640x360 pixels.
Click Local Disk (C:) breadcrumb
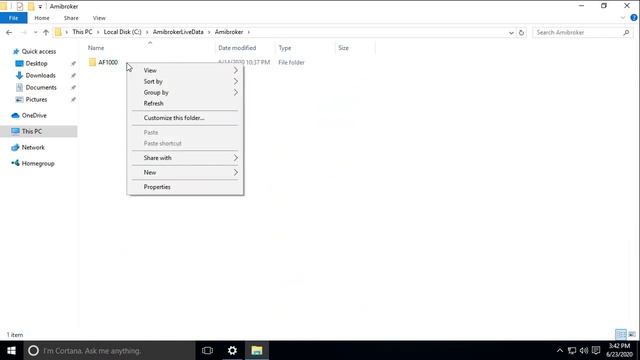pos(122,32)
